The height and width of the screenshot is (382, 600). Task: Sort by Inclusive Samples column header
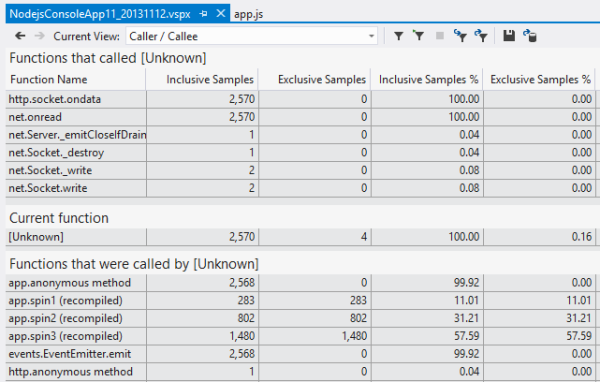210,79
